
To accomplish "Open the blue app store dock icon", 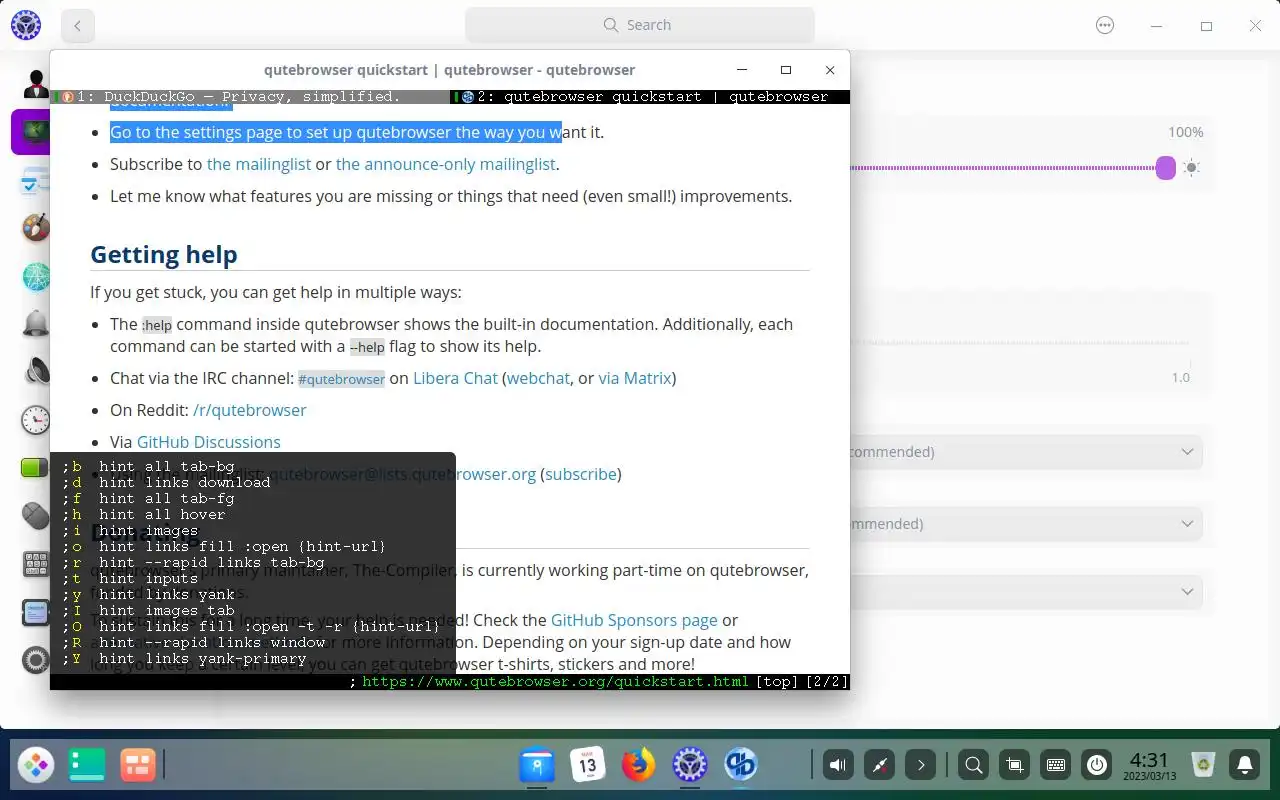I will coord(537,766).
